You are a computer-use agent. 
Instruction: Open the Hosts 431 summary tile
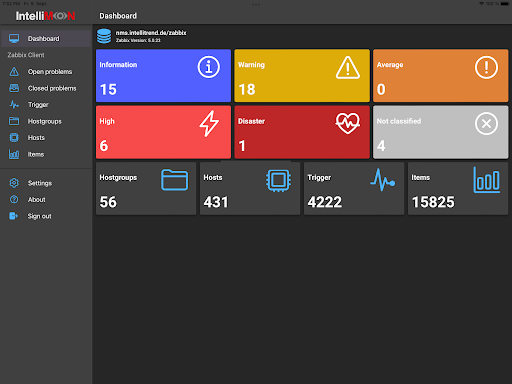[x=250, y=189]
